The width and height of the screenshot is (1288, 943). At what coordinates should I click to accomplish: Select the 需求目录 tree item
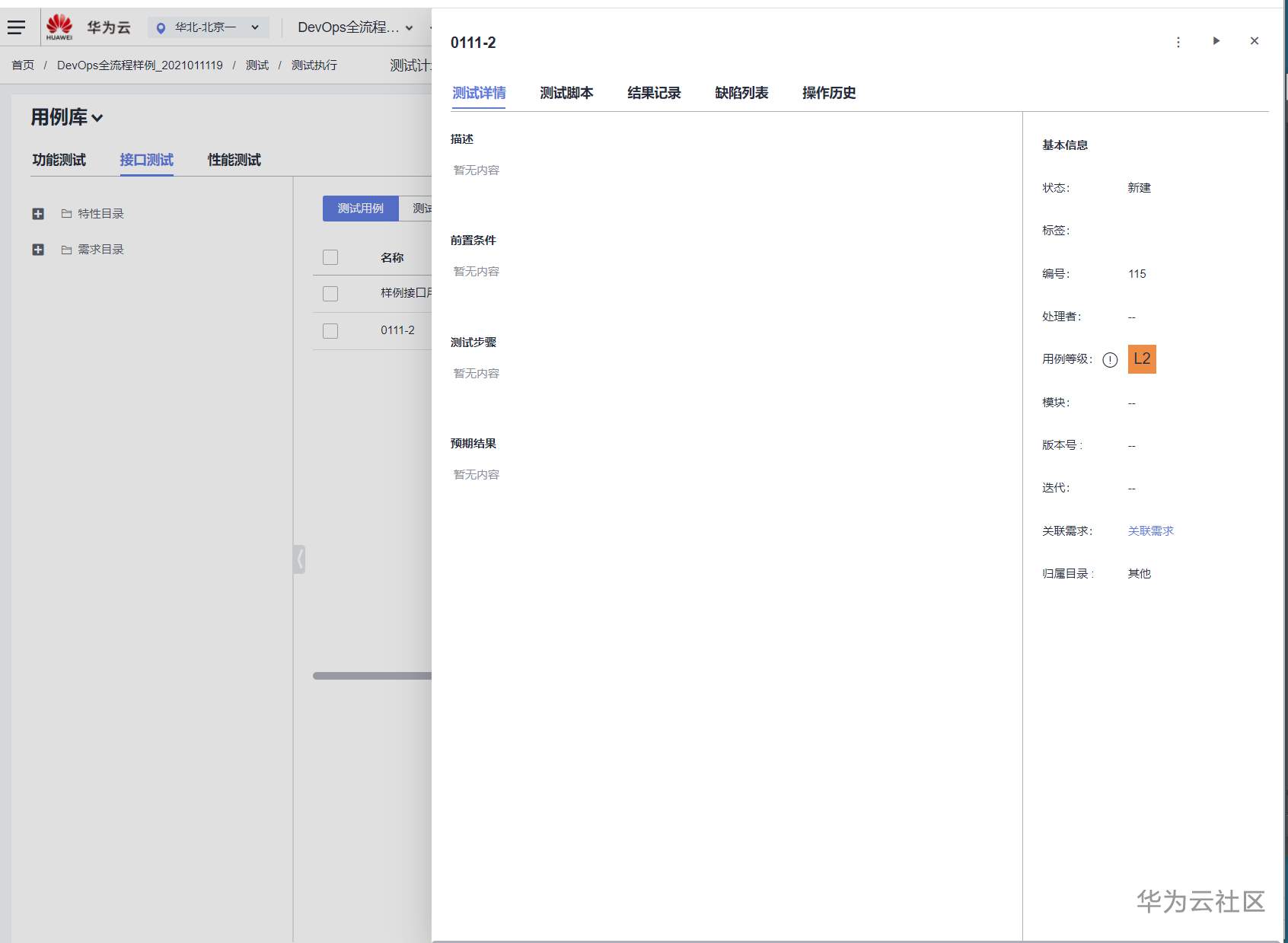[100, 250]
